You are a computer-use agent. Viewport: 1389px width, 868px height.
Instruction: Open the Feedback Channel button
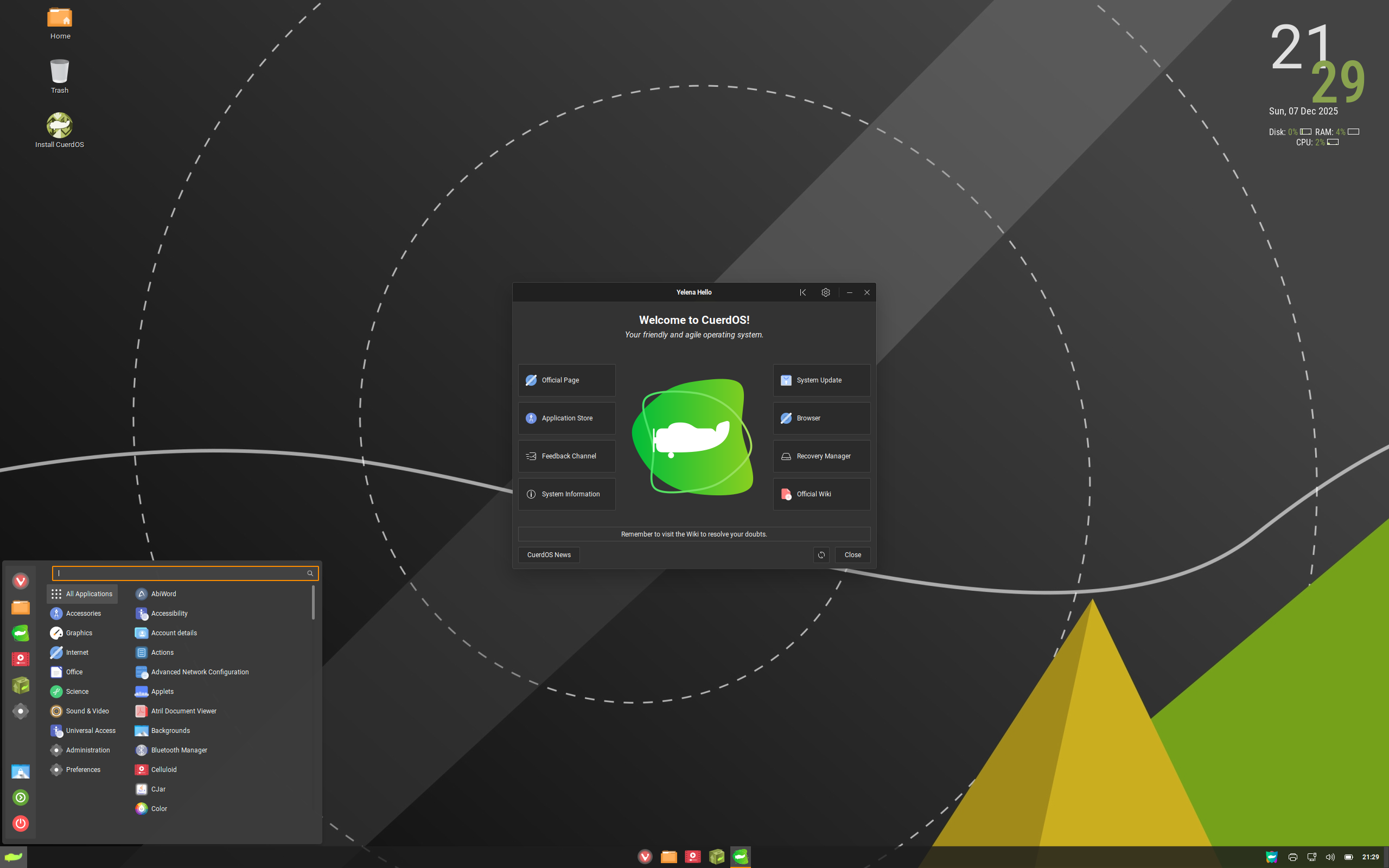(566, 456)
